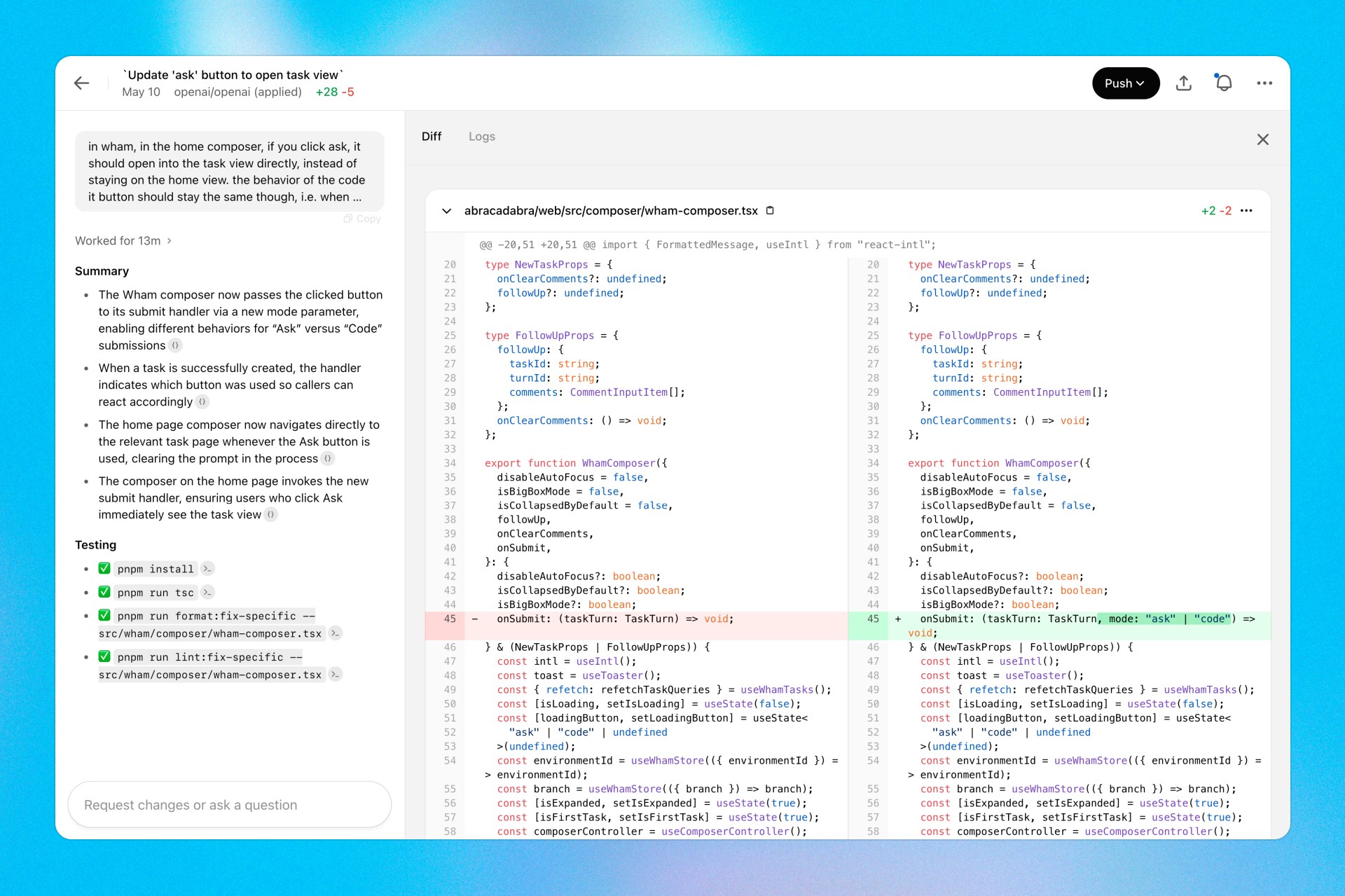Switch to the Logs tab
The width and height of the screenshot is (1345, 896).
tap(481, 137)
